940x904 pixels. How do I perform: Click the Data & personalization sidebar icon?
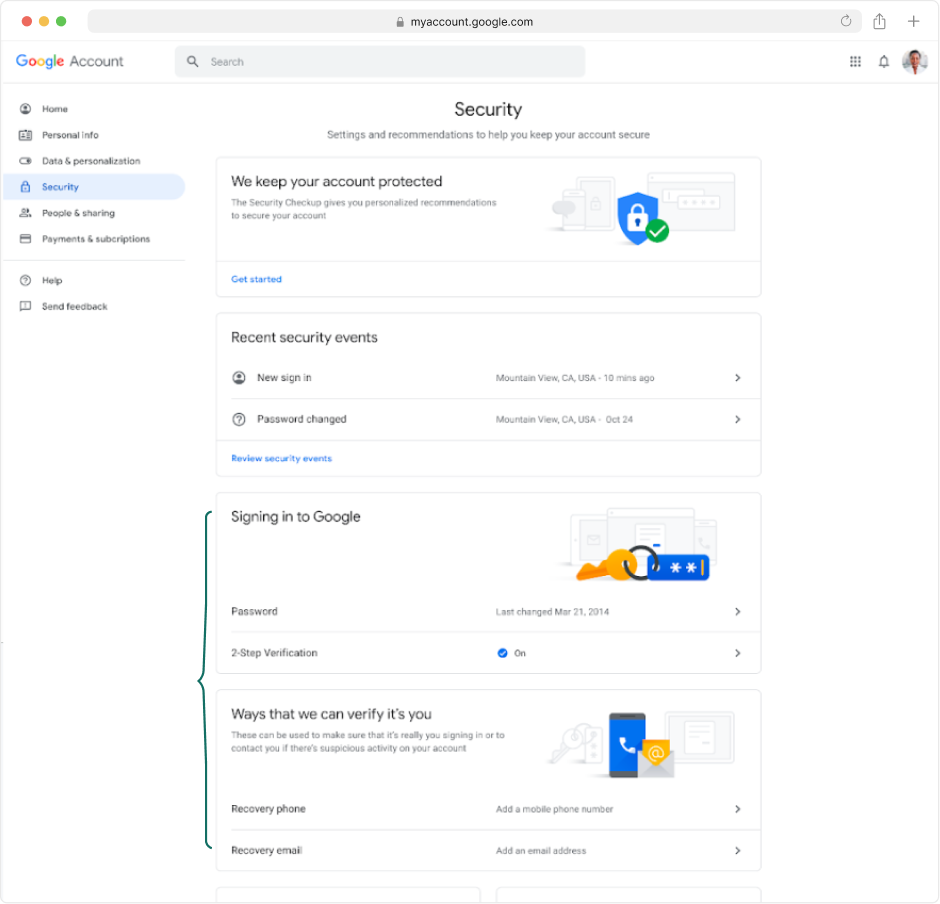click(x=25, y=160)
